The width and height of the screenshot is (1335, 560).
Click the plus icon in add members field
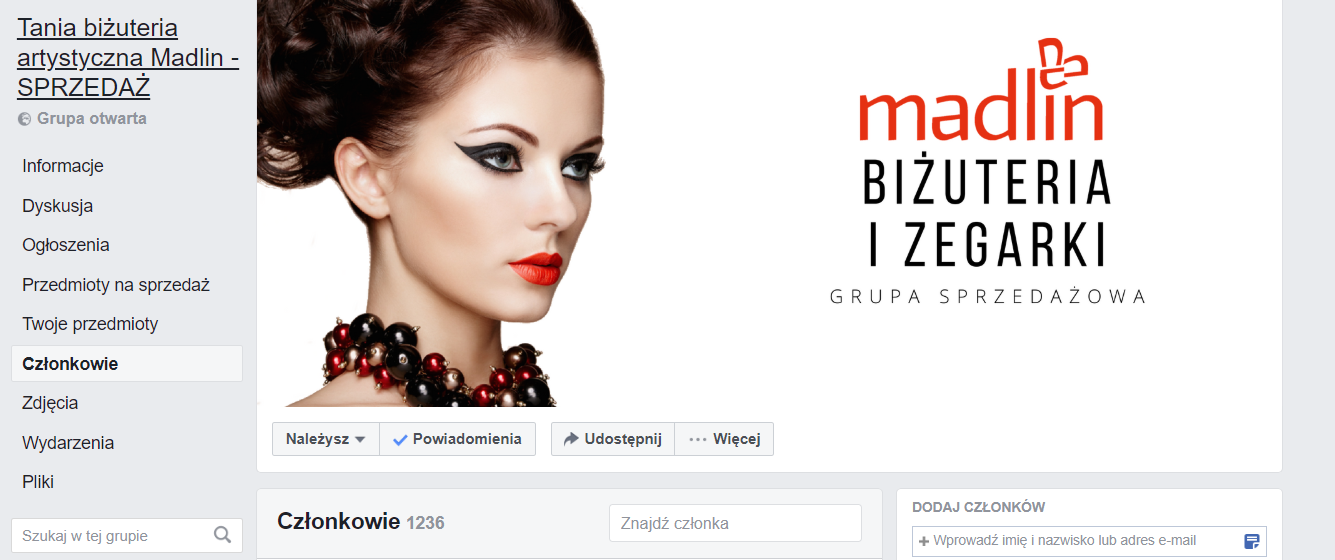(x=924, y=541)
